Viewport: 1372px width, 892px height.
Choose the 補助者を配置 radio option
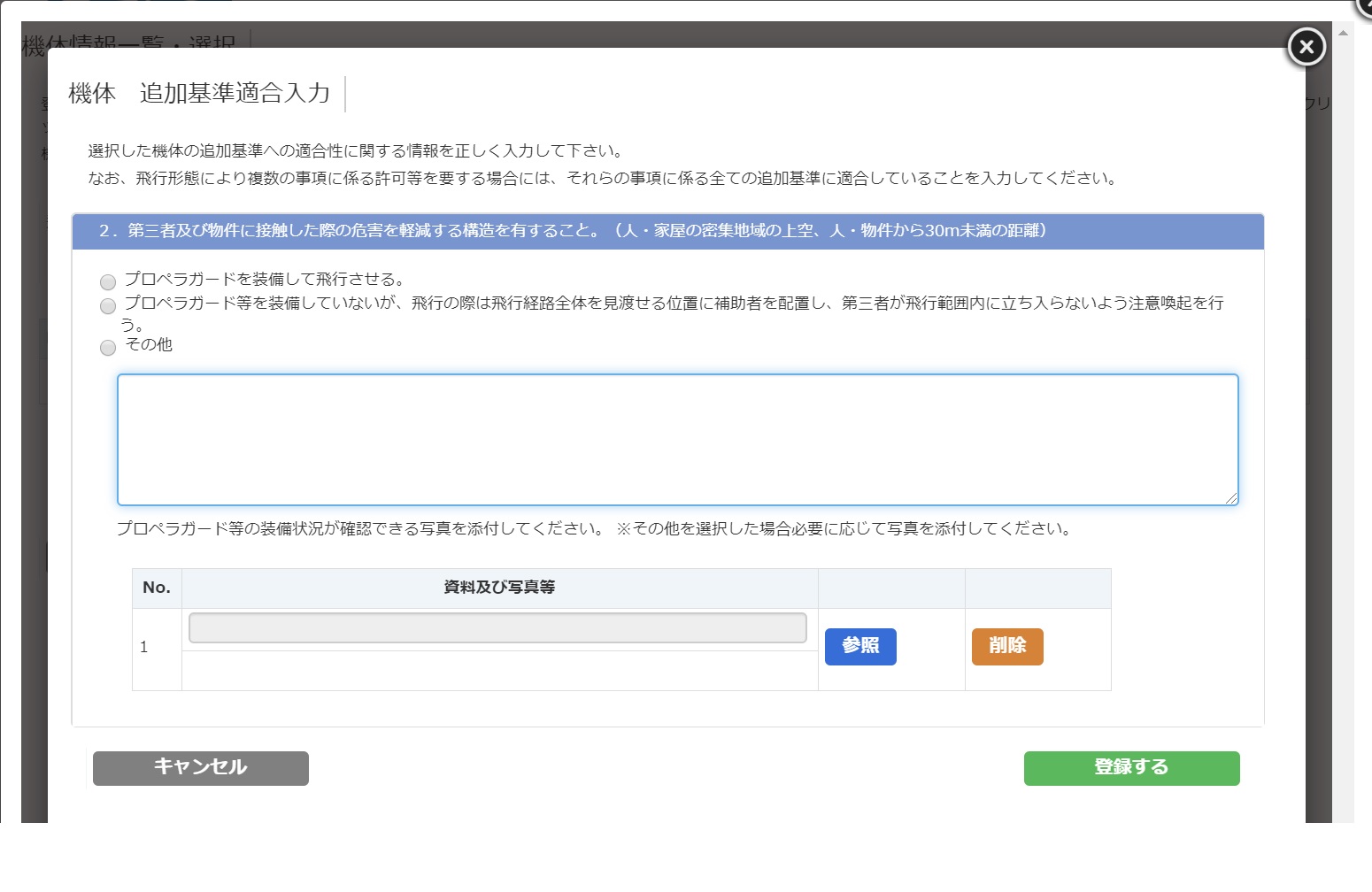coord(108,306)
